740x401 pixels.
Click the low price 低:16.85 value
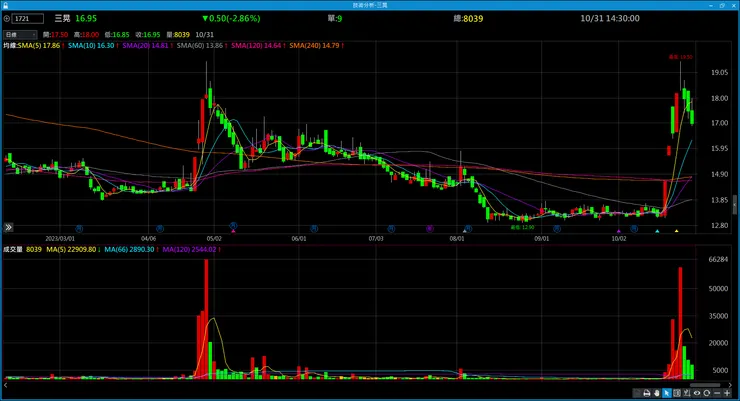pyautogui.click(x=117, y=35)
